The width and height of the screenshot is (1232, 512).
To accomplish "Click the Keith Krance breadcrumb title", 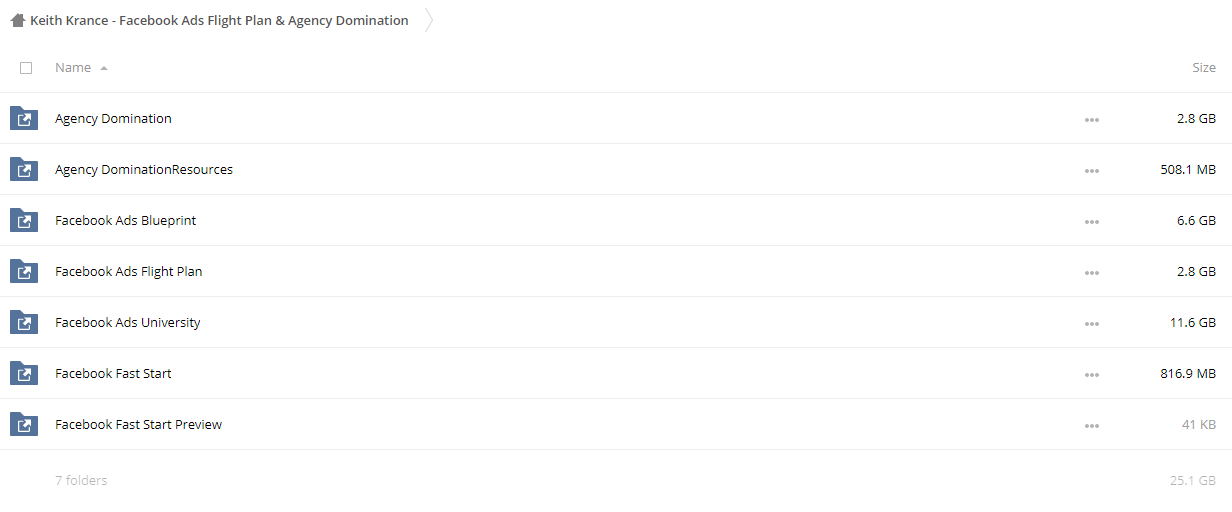I will tap(219, 20).
